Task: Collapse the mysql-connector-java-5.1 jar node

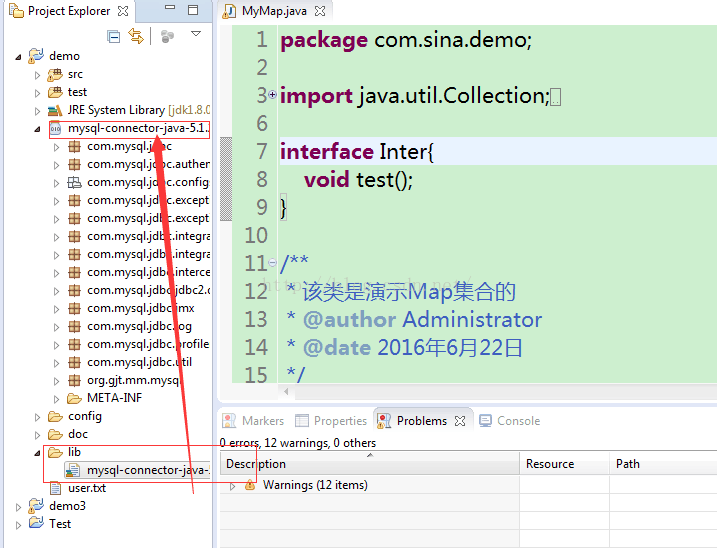Action: pos(37,130)
